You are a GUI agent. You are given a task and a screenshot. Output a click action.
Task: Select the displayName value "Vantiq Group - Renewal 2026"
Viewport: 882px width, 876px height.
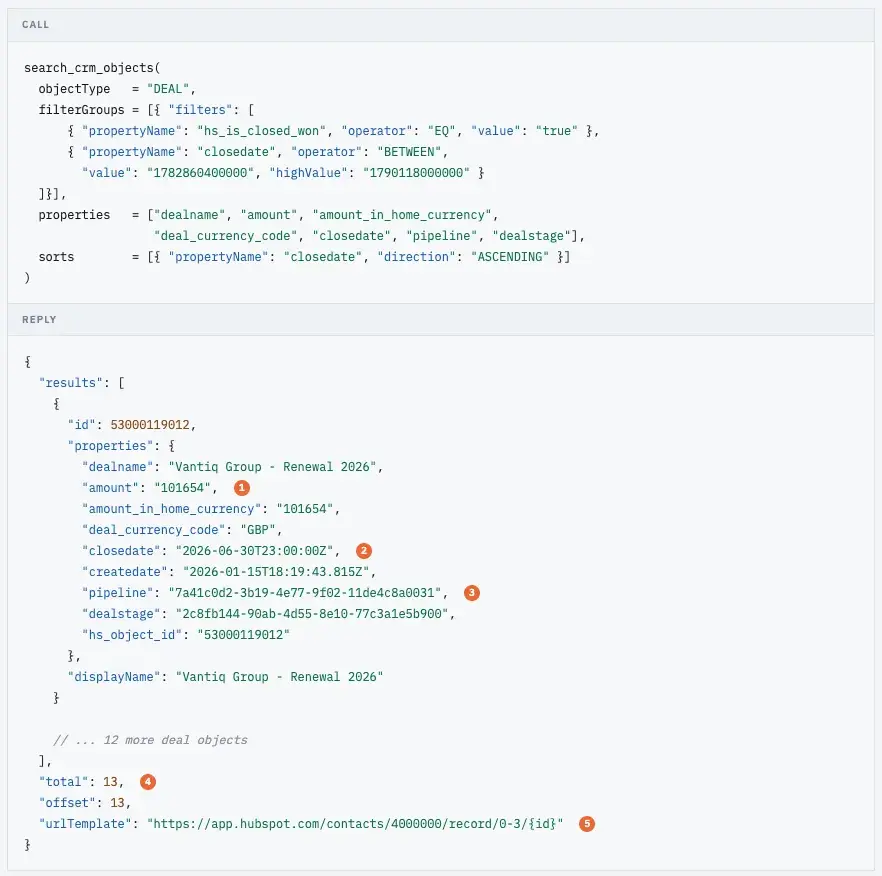pyautogui.click(x=280, y=677)
